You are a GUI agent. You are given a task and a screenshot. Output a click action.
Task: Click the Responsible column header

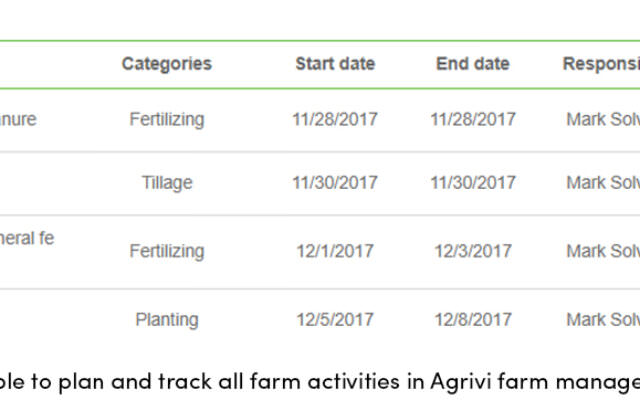click(601, 64)
